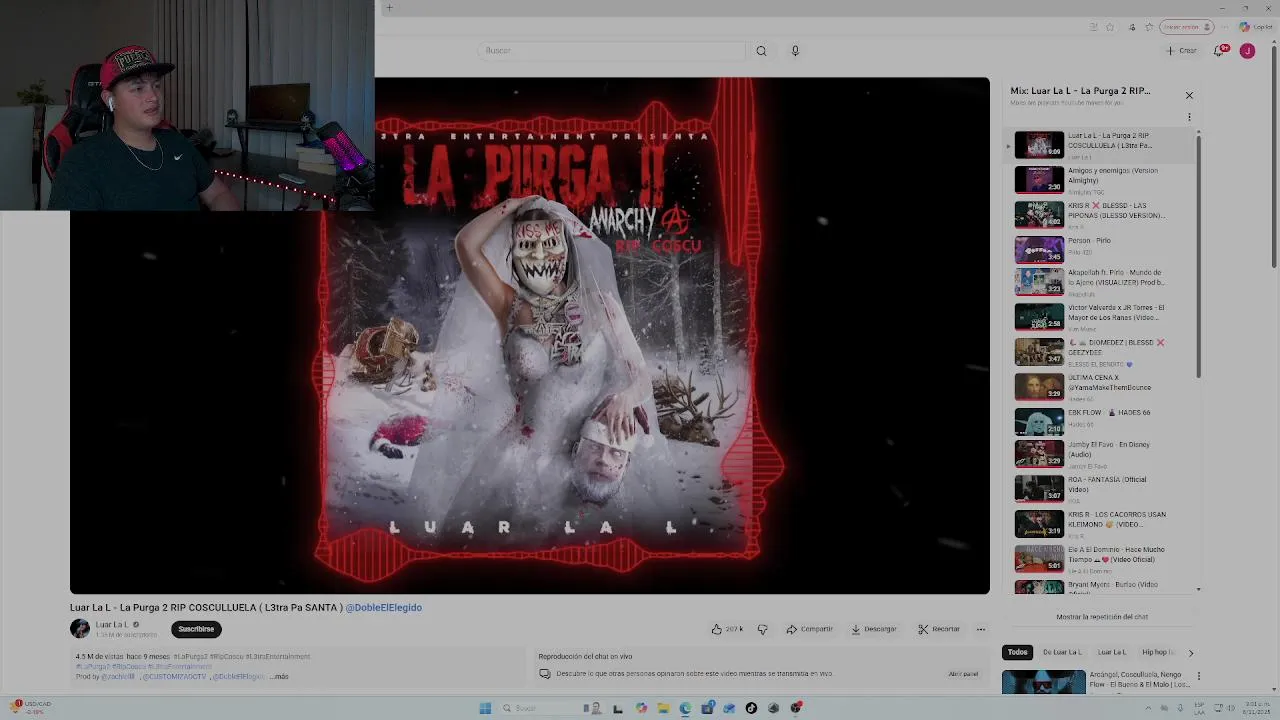
Task: Open TikTok icon in taskbar
Action: [x=751, y=708]
